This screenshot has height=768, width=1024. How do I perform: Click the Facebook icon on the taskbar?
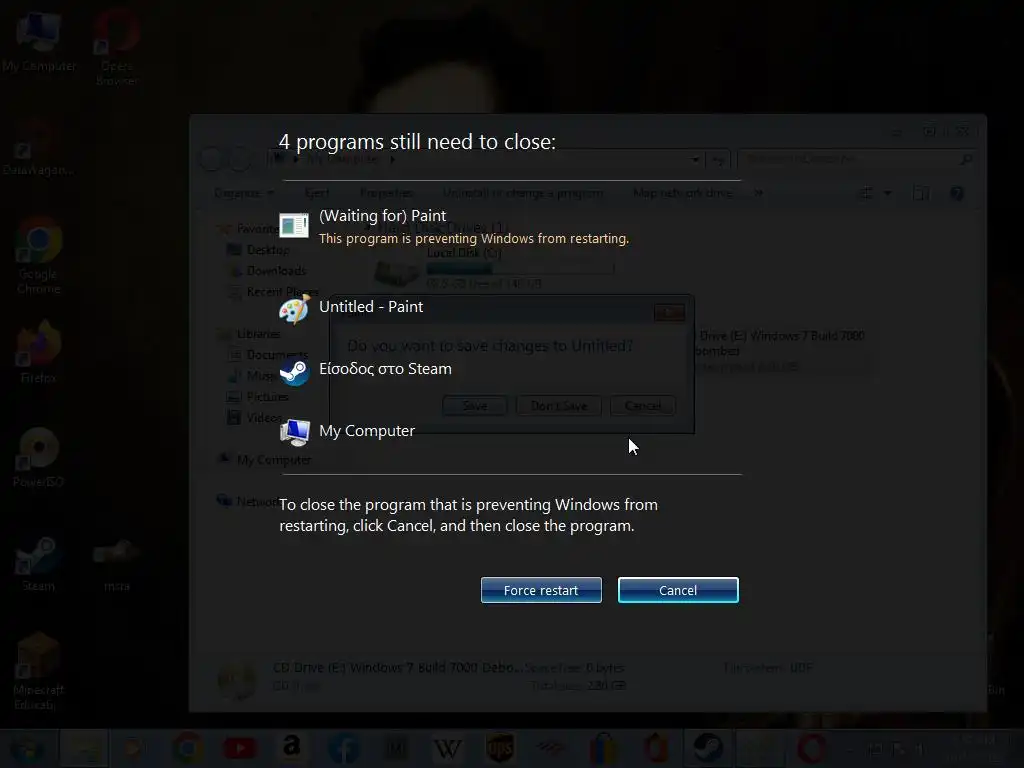point(344,748)
